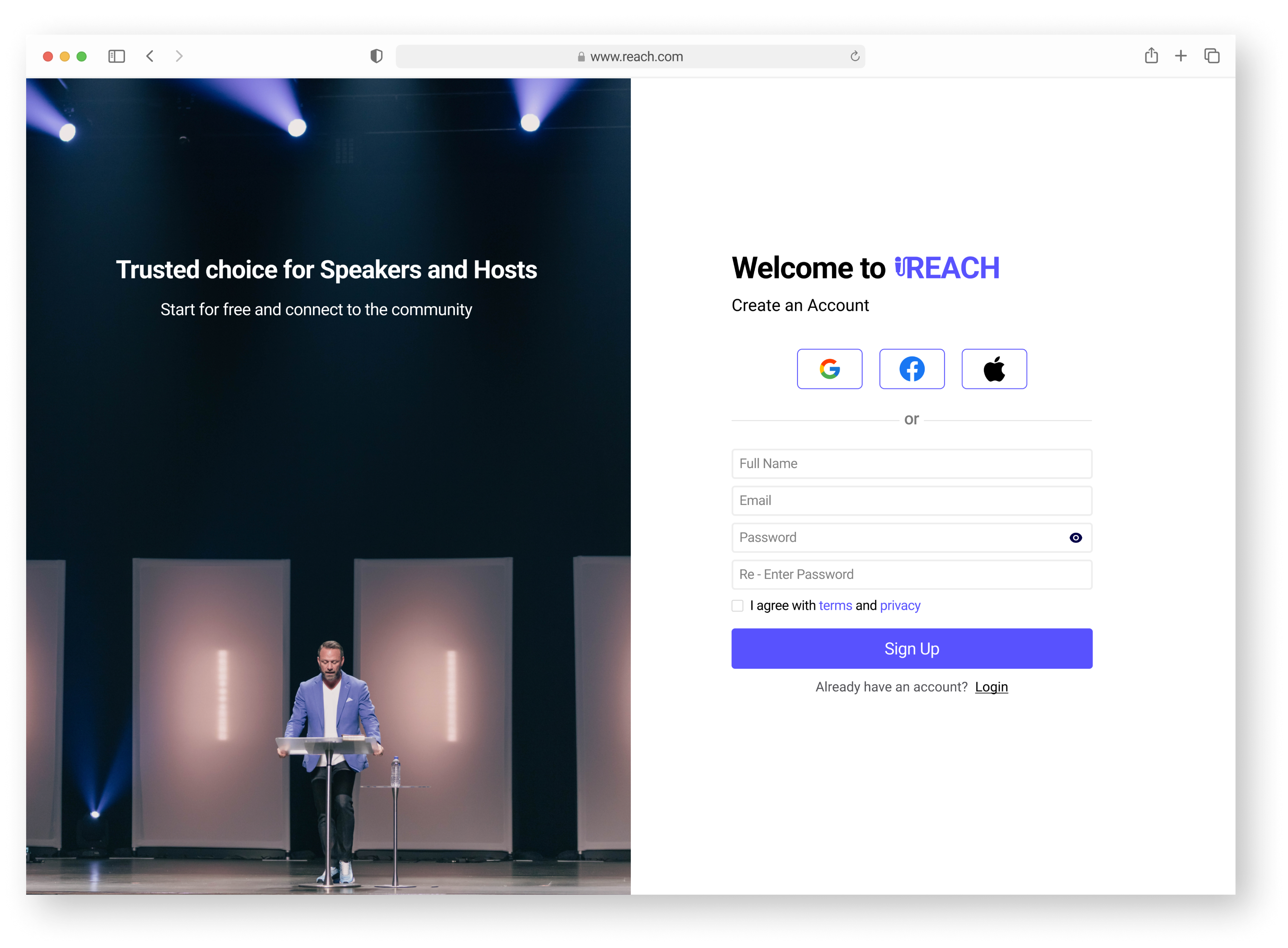Minimize the window with yellow button

pyautogui.click(x=65, y=56)
